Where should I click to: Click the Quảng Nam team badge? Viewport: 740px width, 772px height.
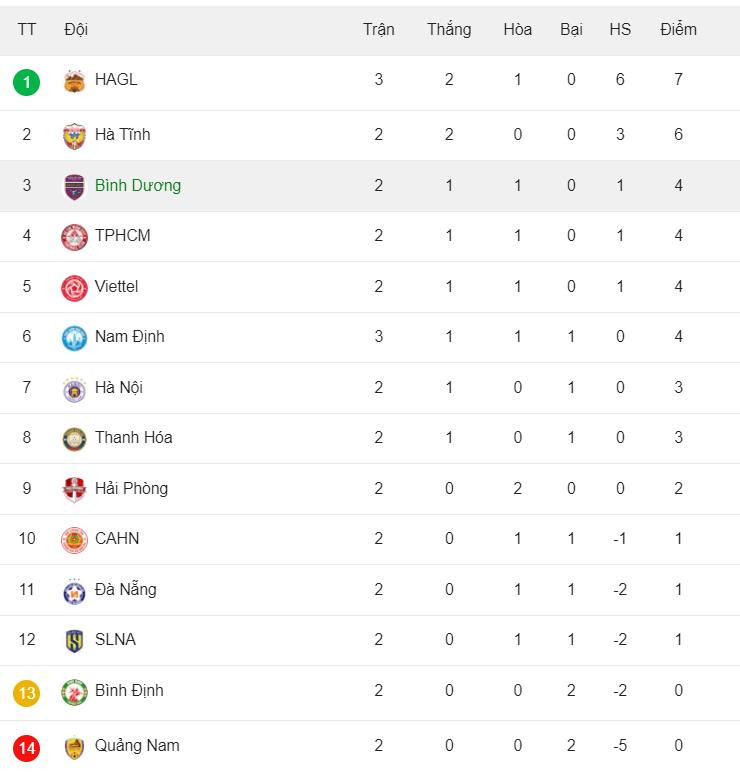(x=74, y=746)
